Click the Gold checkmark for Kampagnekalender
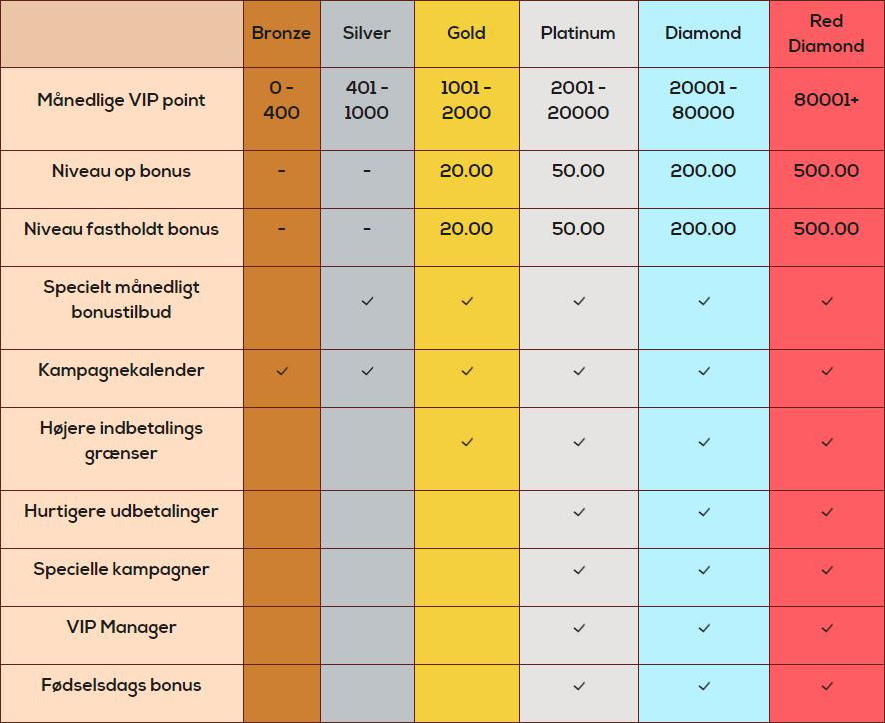 click(x=467, y=371)
